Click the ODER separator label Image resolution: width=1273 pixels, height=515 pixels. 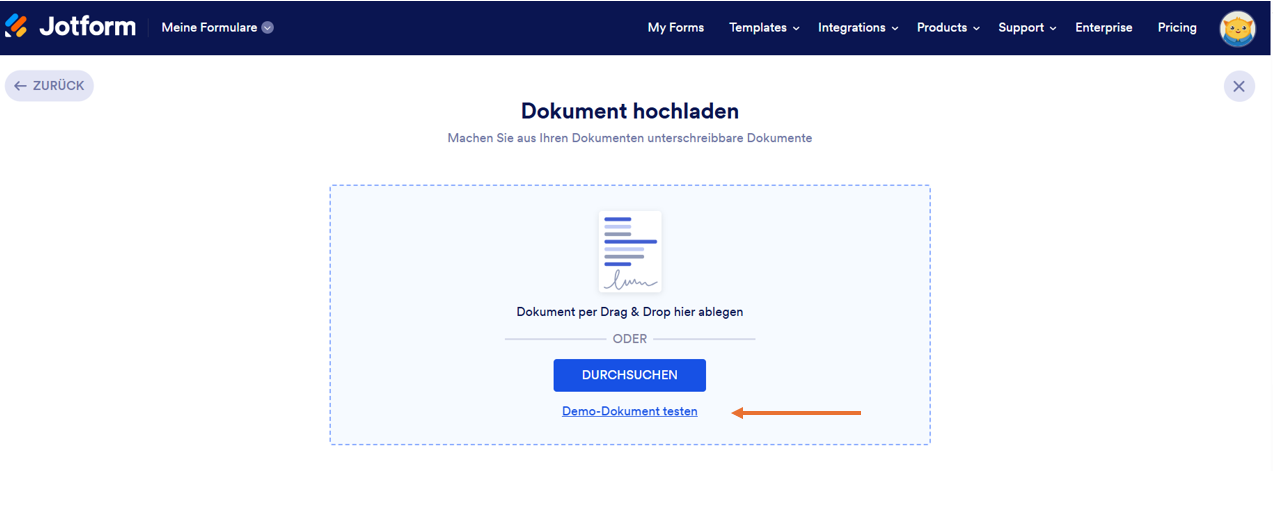630,339
